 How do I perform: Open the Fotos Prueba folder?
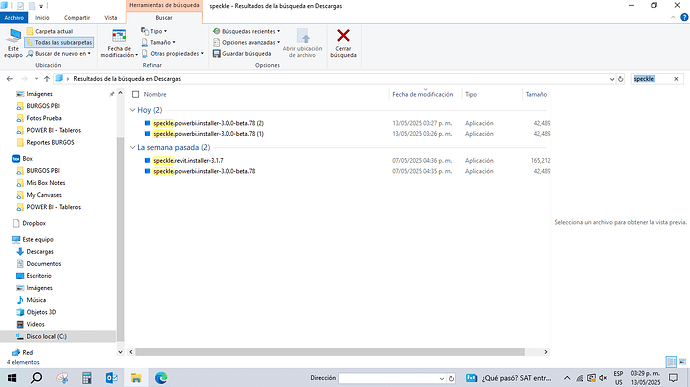click(x=44, y=118)
